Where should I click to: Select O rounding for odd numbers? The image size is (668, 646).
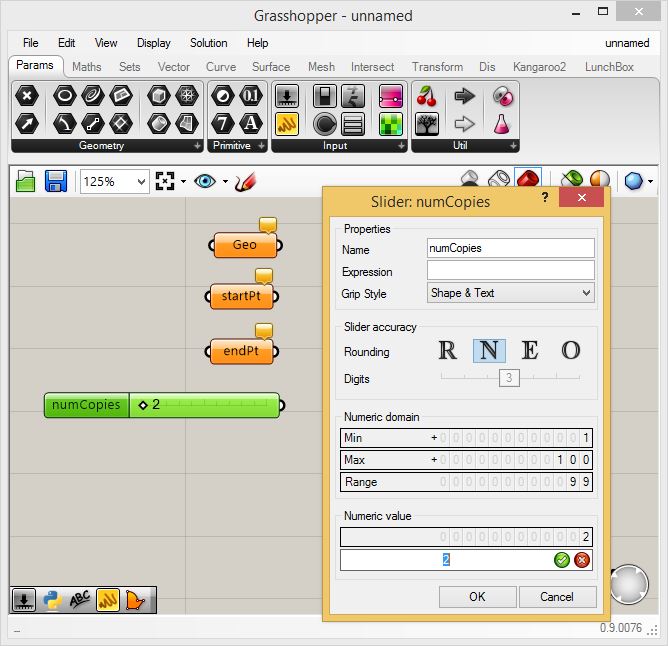tap(570, 350)
